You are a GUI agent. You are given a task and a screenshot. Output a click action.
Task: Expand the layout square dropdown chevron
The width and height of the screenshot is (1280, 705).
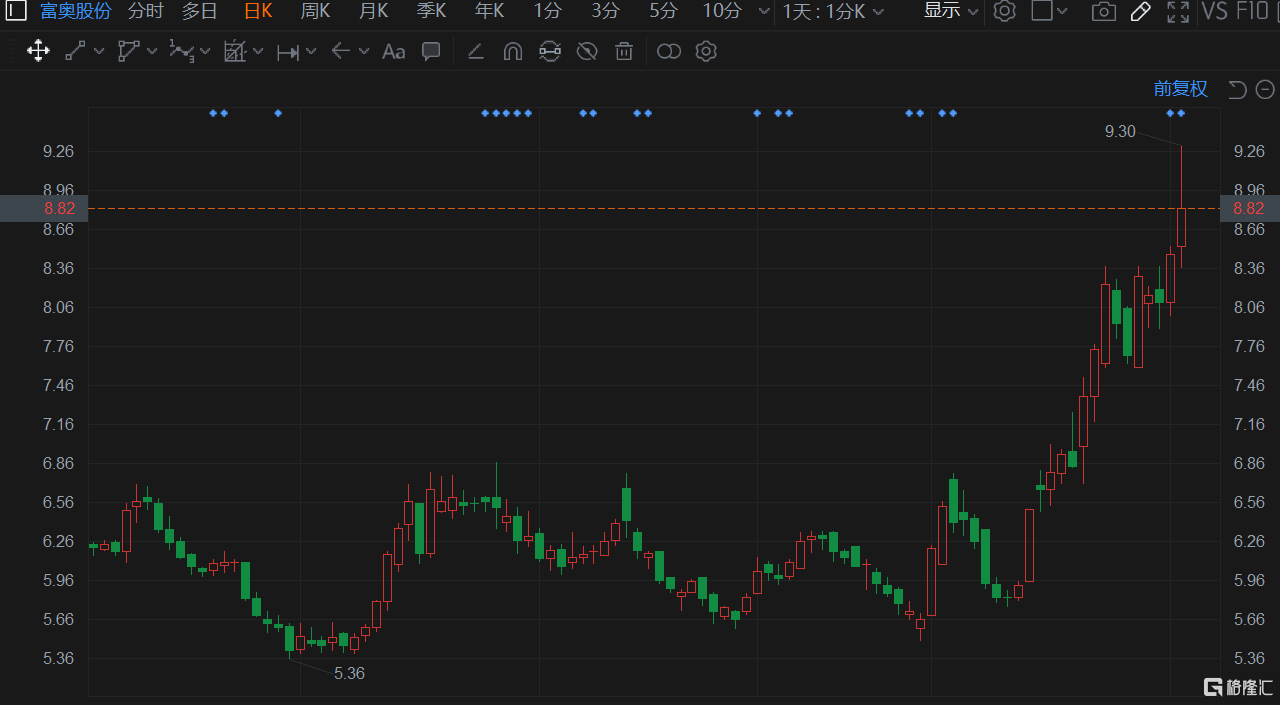coord(1062,12)
